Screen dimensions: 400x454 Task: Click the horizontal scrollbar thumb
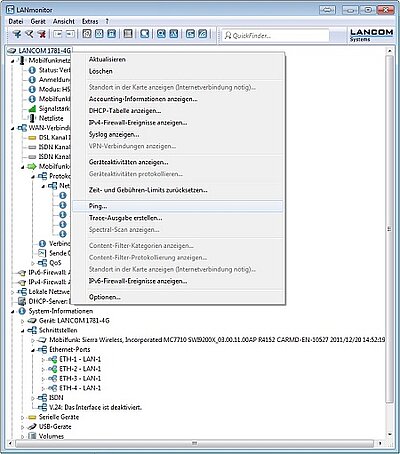[195, 444]
